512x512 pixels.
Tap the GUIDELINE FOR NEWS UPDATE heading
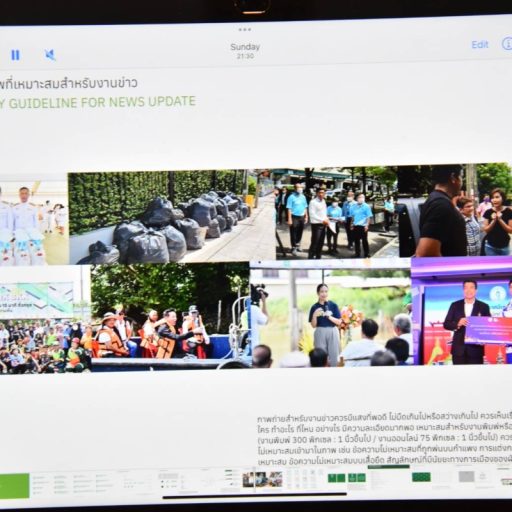[102, 102]
